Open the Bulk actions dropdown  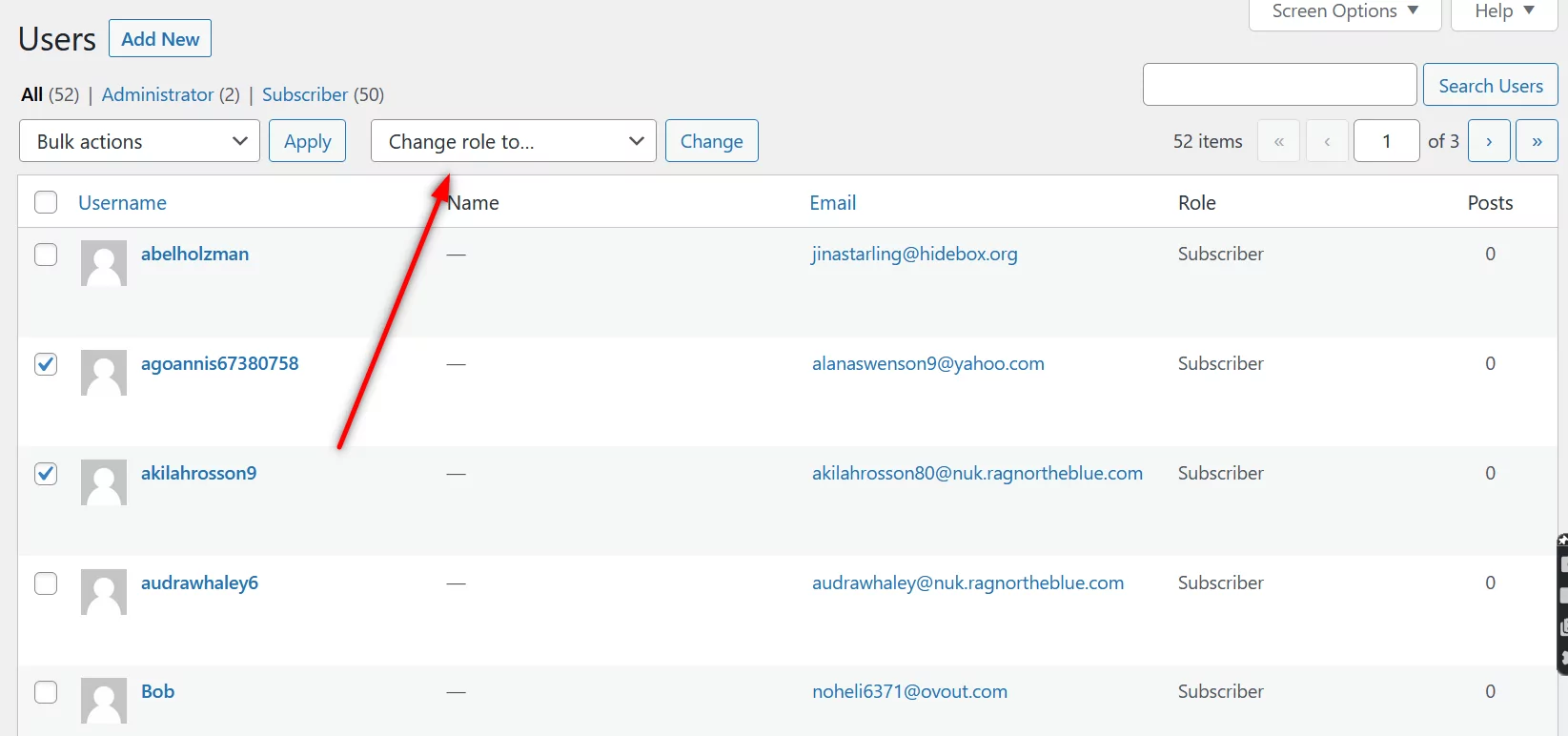coord(139,141)
